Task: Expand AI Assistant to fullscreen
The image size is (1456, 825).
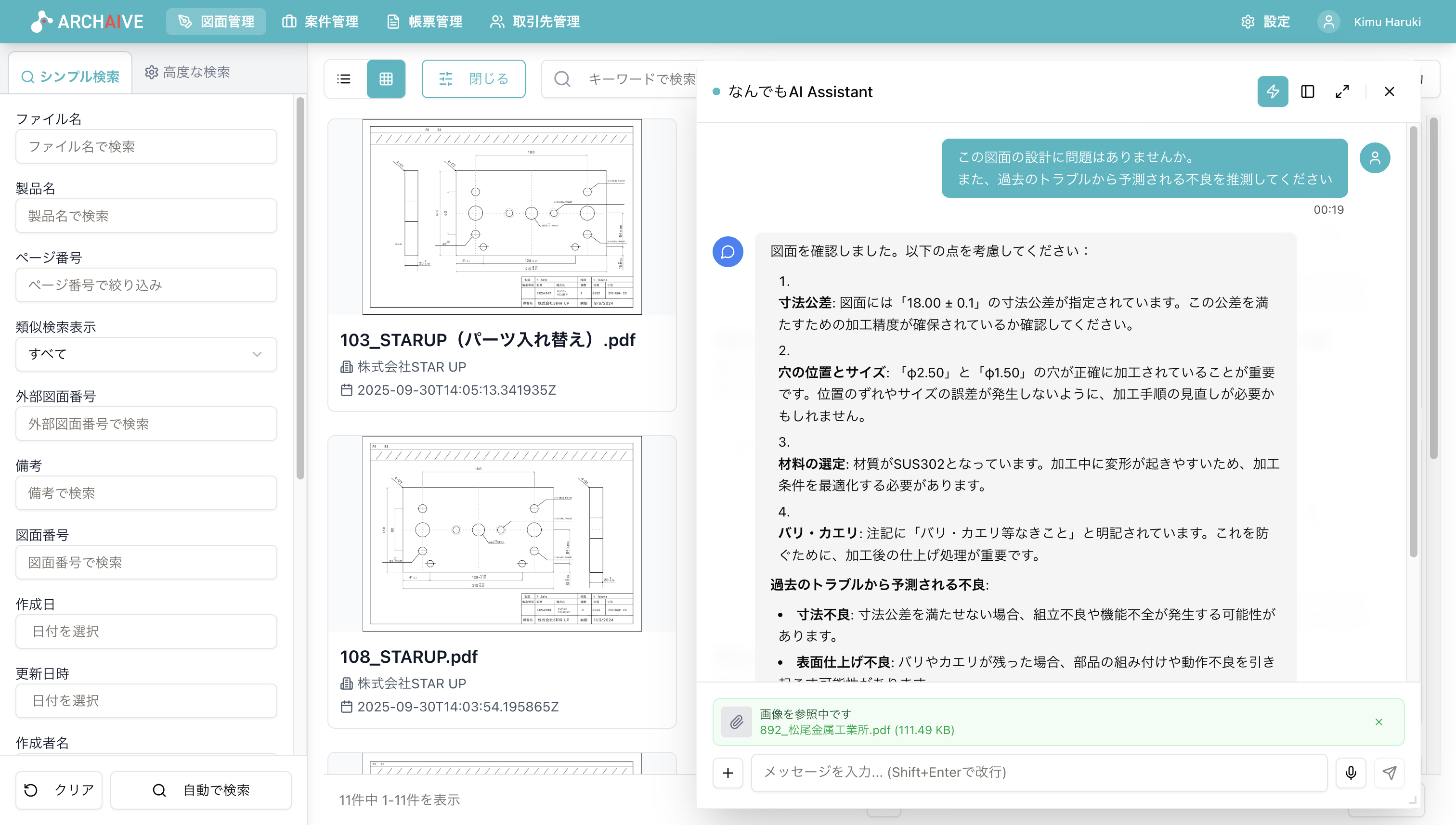Action: (x=1342, y=91)
